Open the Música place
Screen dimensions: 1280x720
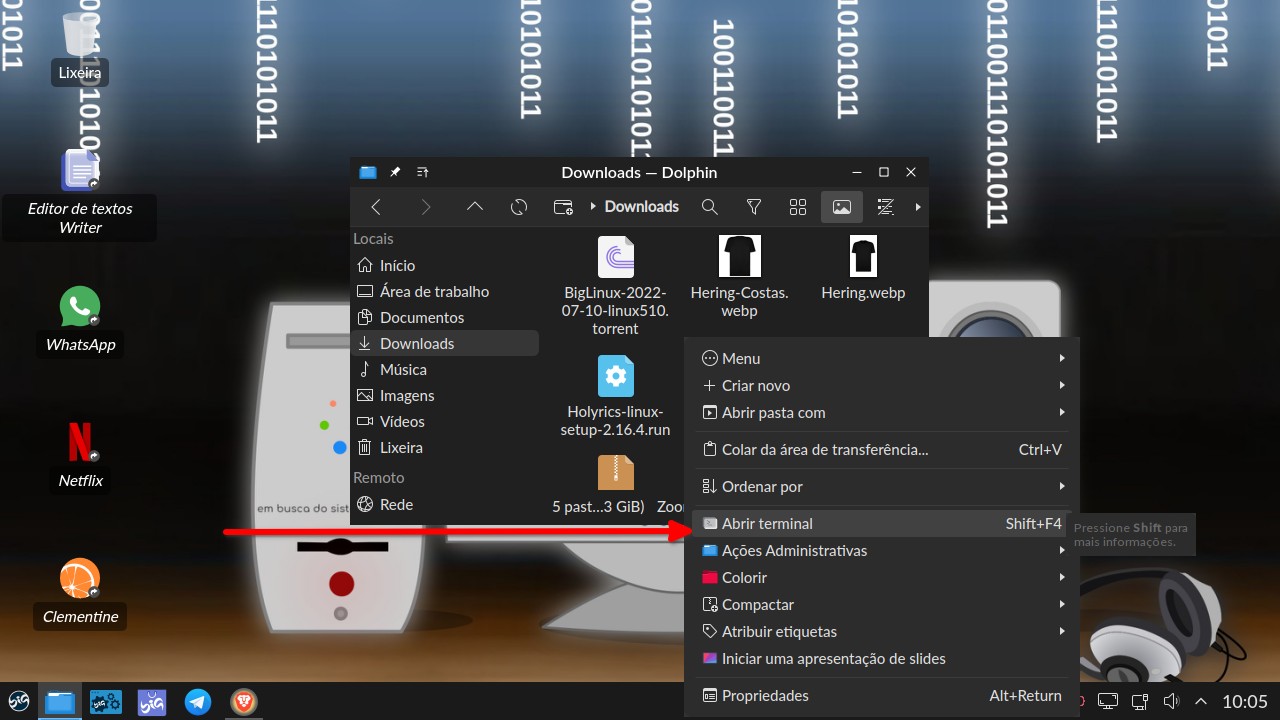[x=445, y=369]
